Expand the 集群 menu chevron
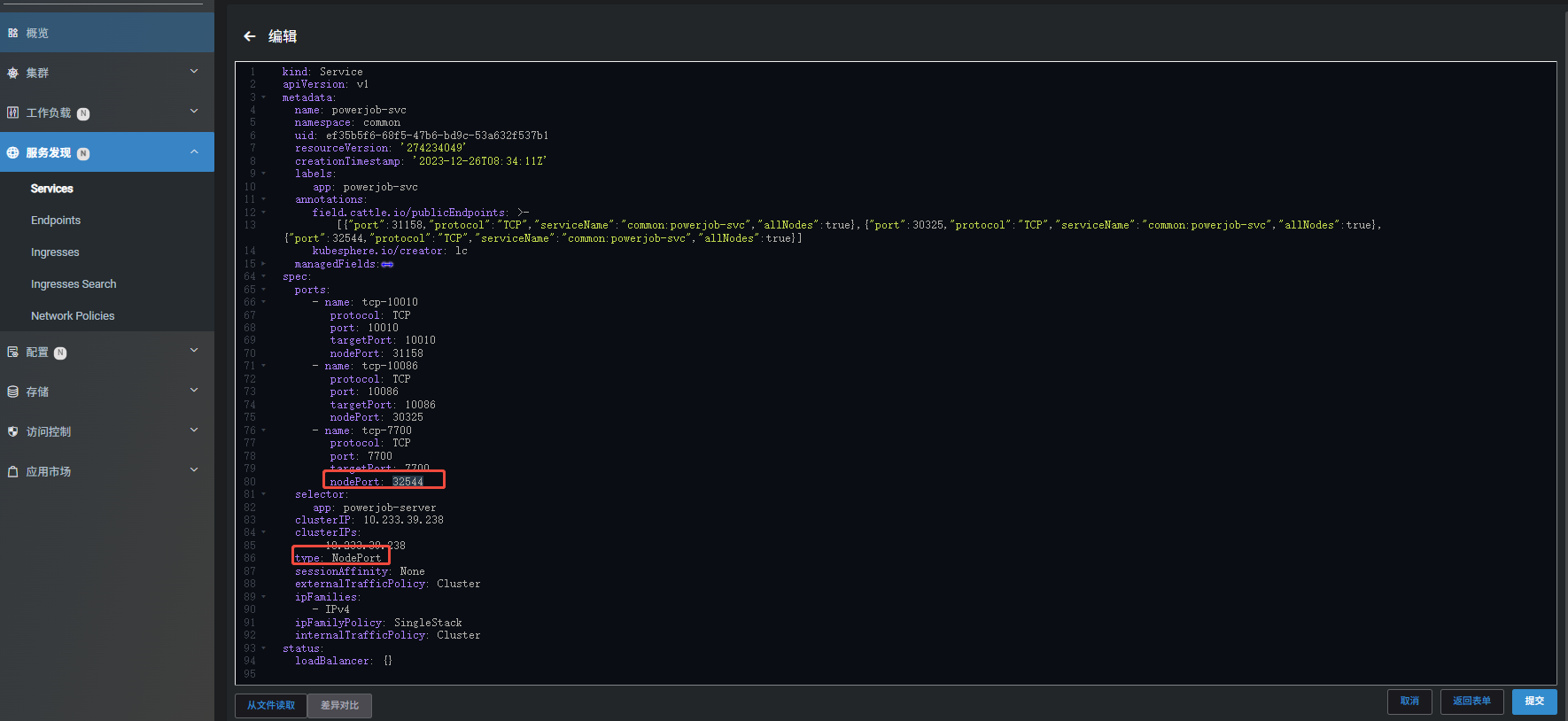Viewport: 1568px width, 721px height. pyautogui.click(x=194, y=72)
